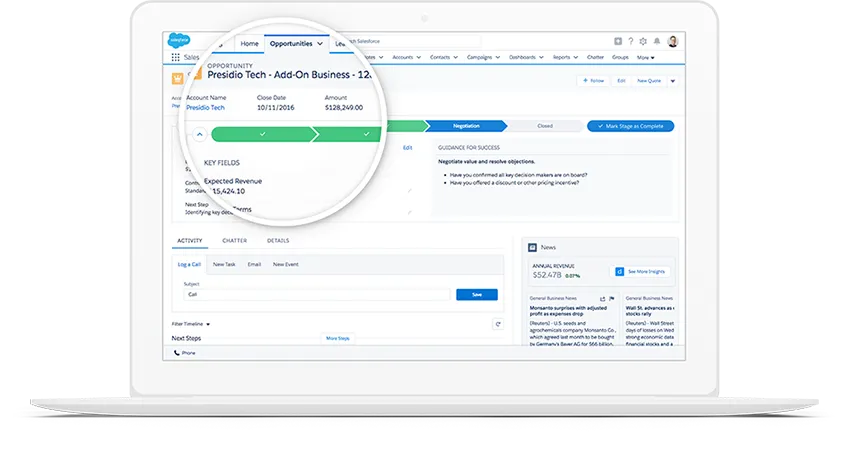Open the dropdown beside New Quote

pos(673,81)
